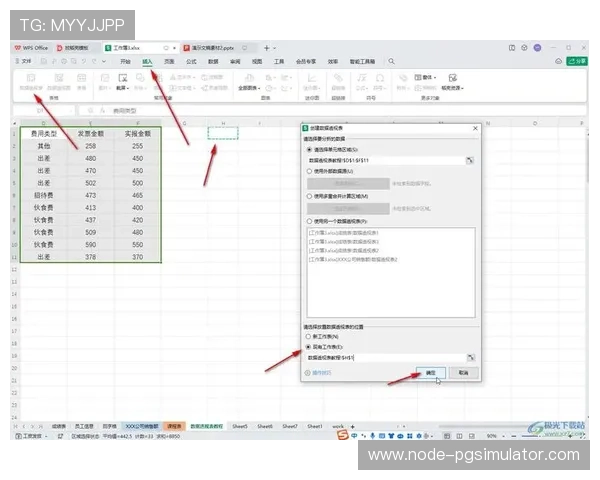Add a new sheet with the plus icon

pos(352,426)
